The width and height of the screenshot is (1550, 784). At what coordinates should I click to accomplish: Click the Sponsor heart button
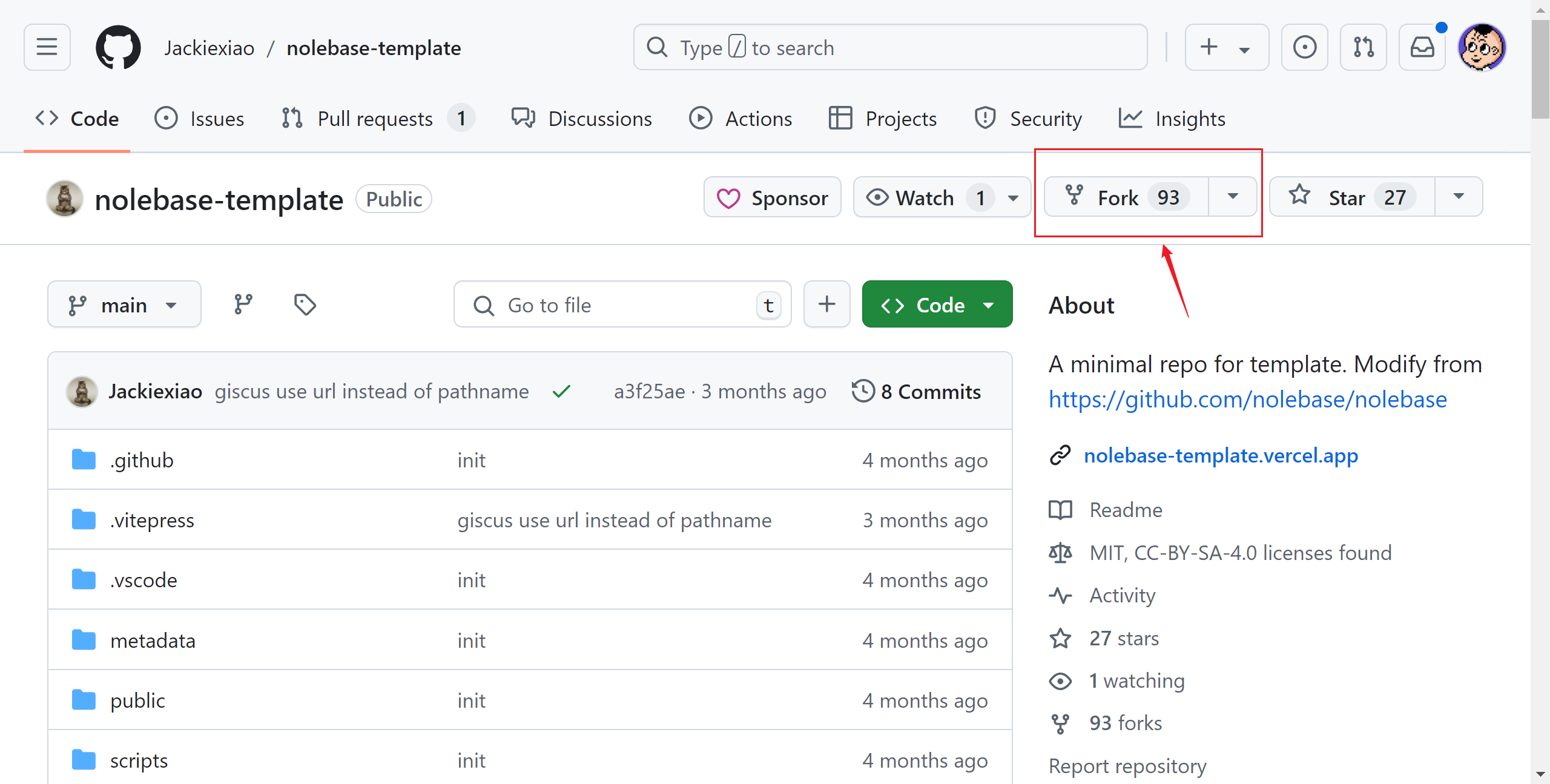[x=772, y=197]
